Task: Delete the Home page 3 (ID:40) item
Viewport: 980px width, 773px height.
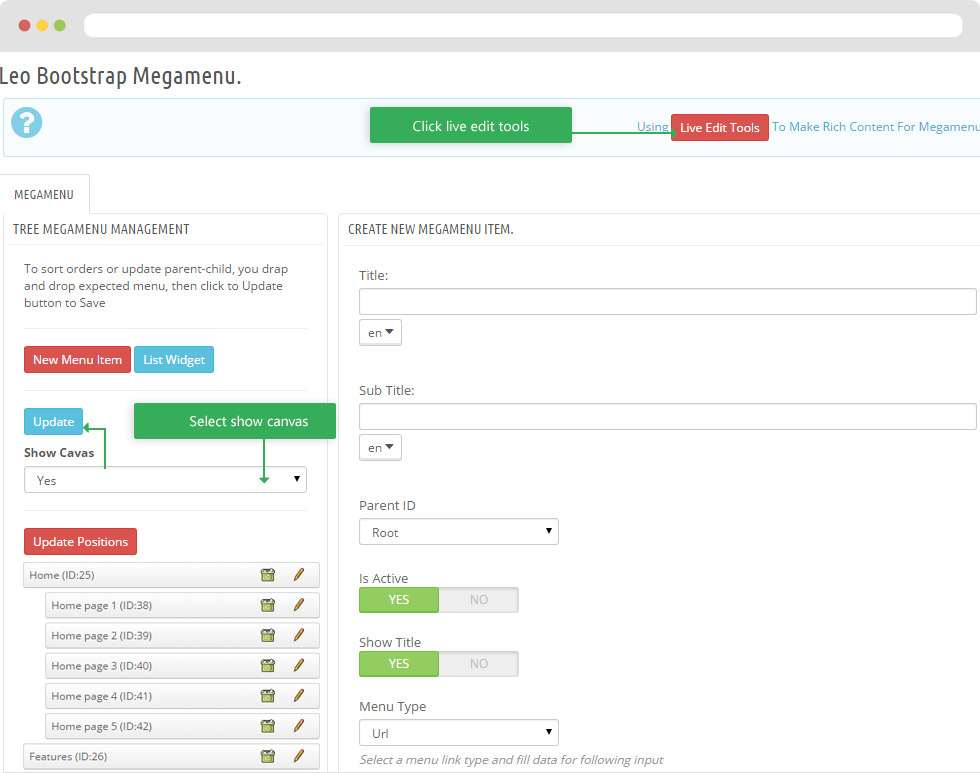Action: coord(268,666)
